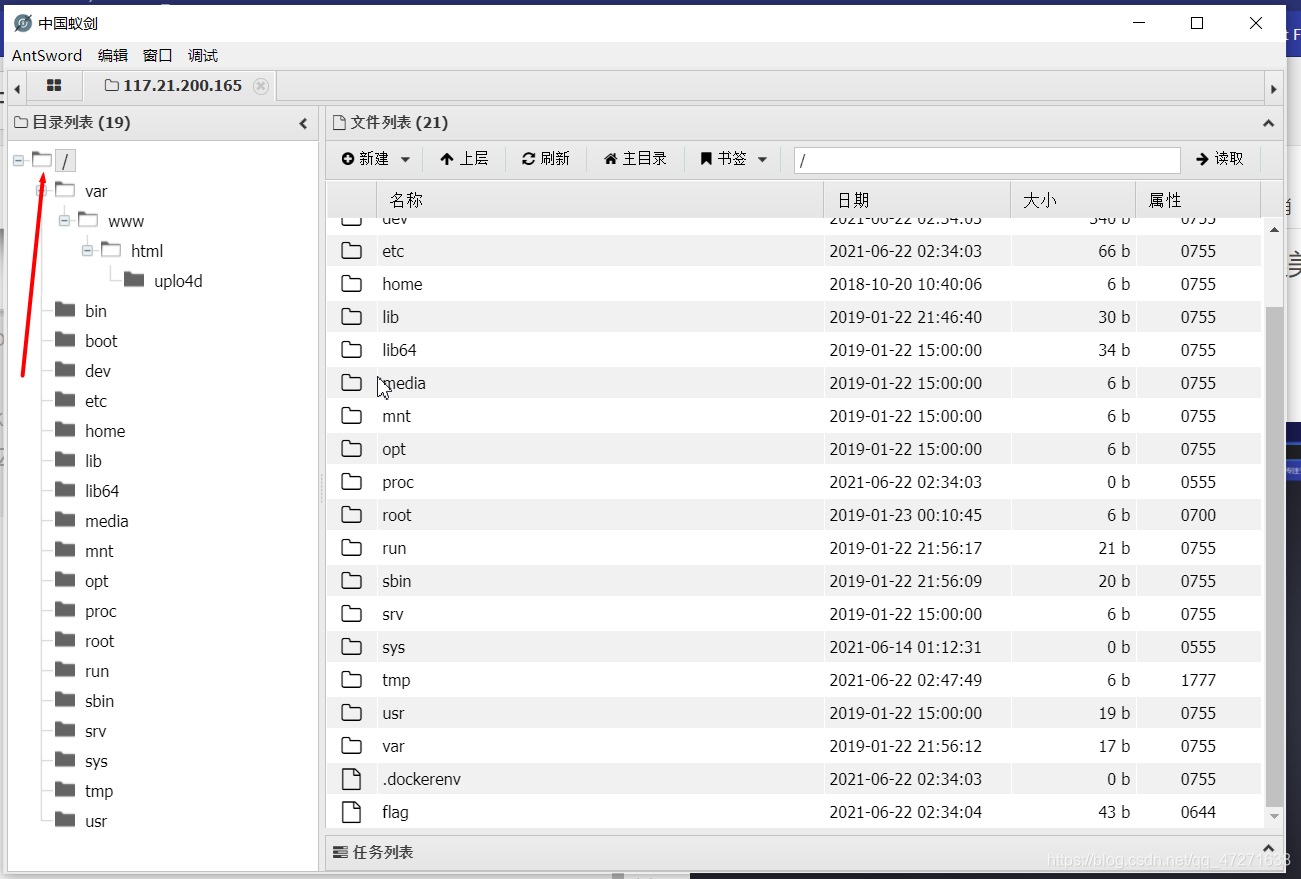
Task: Select the etc folder in tree
Action: pyautogui.click(x=96, y=401)
